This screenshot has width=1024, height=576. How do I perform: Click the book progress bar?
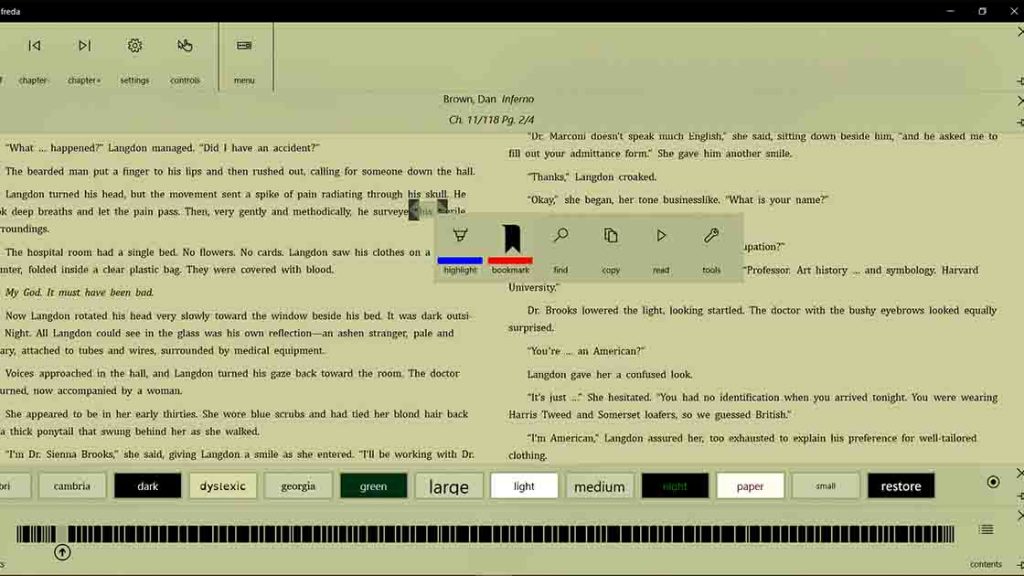(x=485, y=534)
